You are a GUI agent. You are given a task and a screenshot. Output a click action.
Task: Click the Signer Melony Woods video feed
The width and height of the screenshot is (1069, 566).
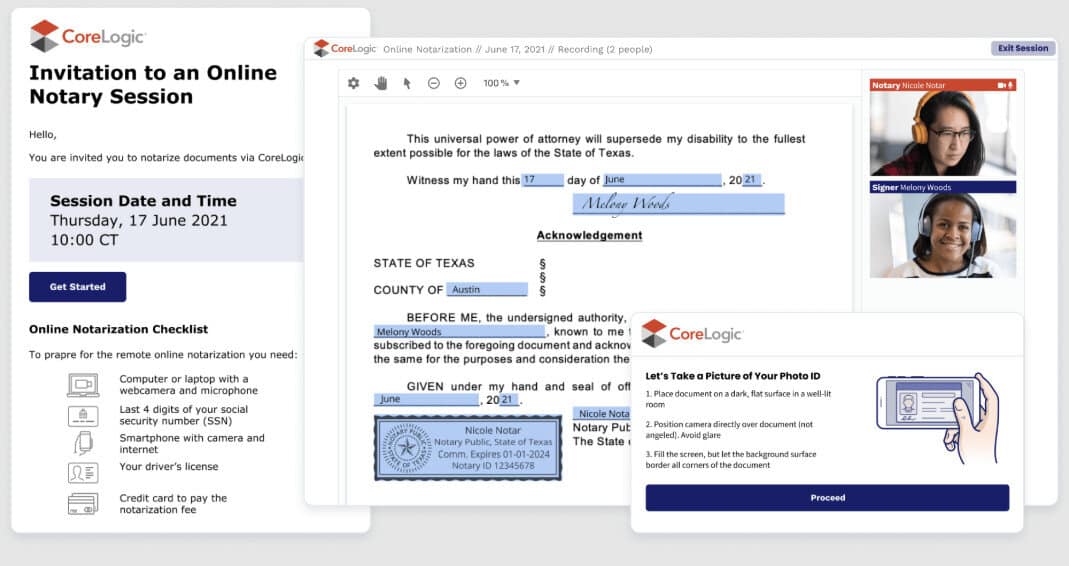click(942, 235)
